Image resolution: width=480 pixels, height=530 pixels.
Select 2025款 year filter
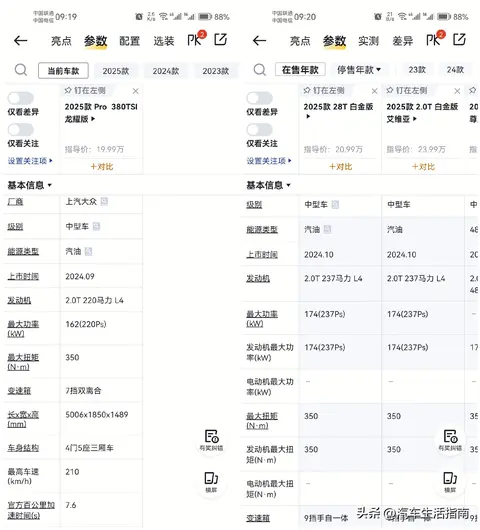tap(116, 71)
